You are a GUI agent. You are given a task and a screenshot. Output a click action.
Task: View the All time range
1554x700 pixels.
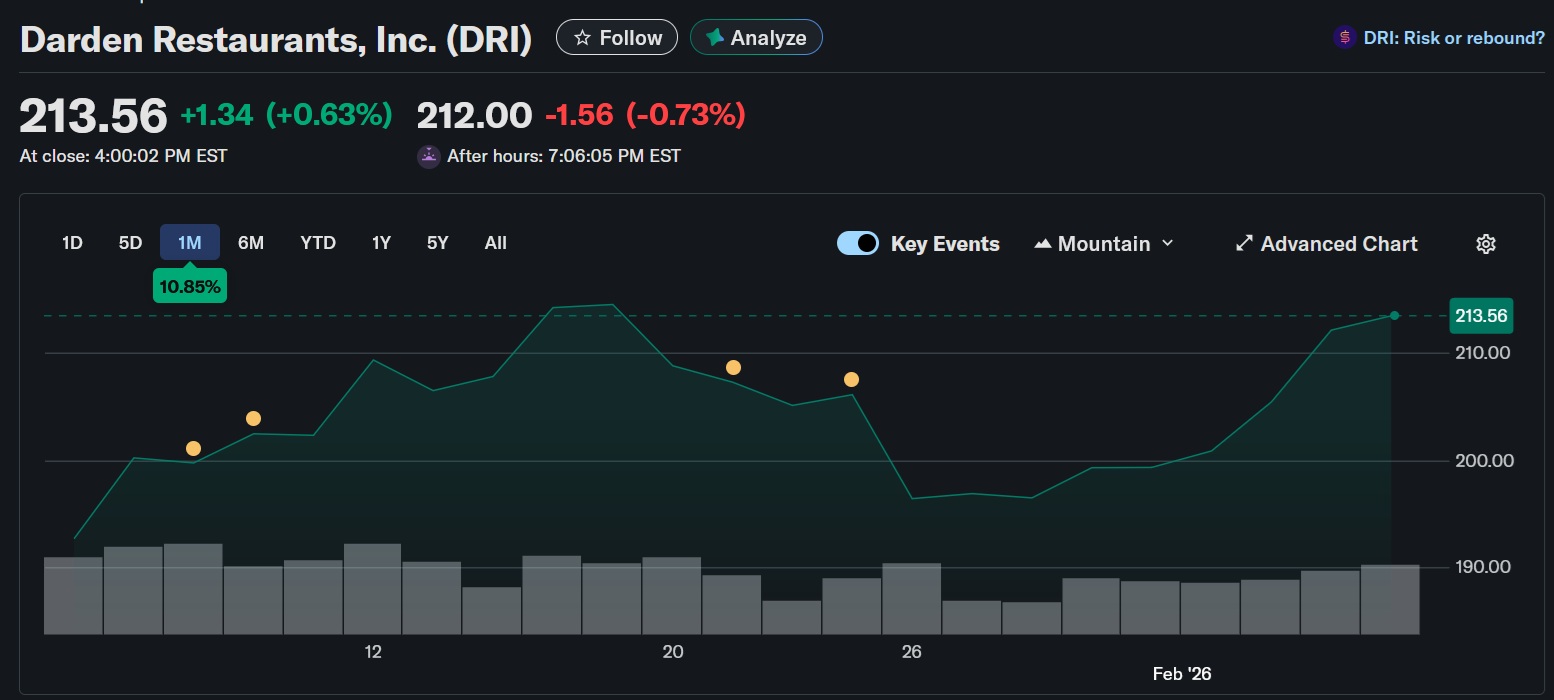tap(495, 243)
